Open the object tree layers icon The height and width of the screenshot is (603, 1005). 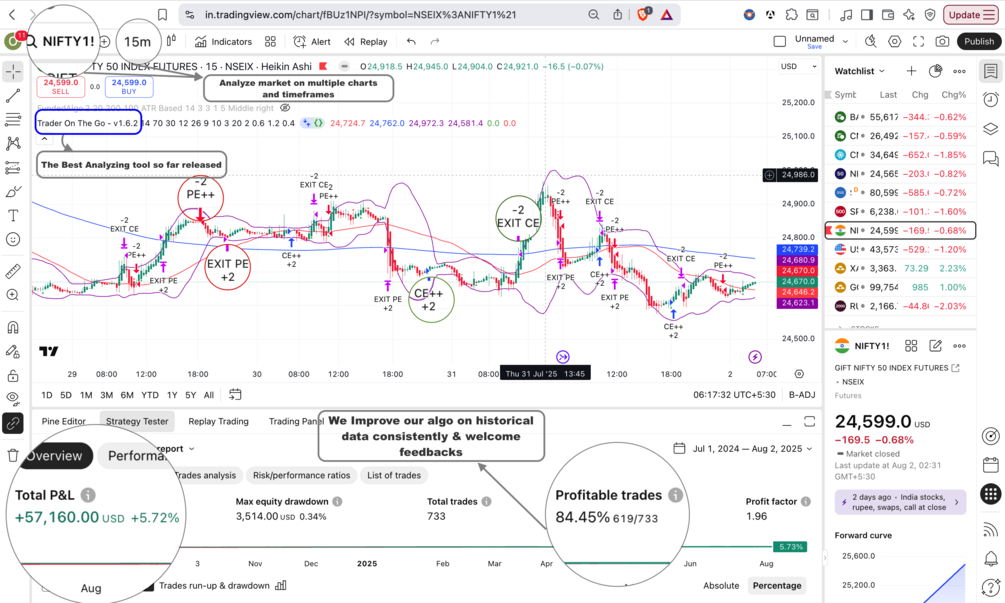[x=991, y=129]
